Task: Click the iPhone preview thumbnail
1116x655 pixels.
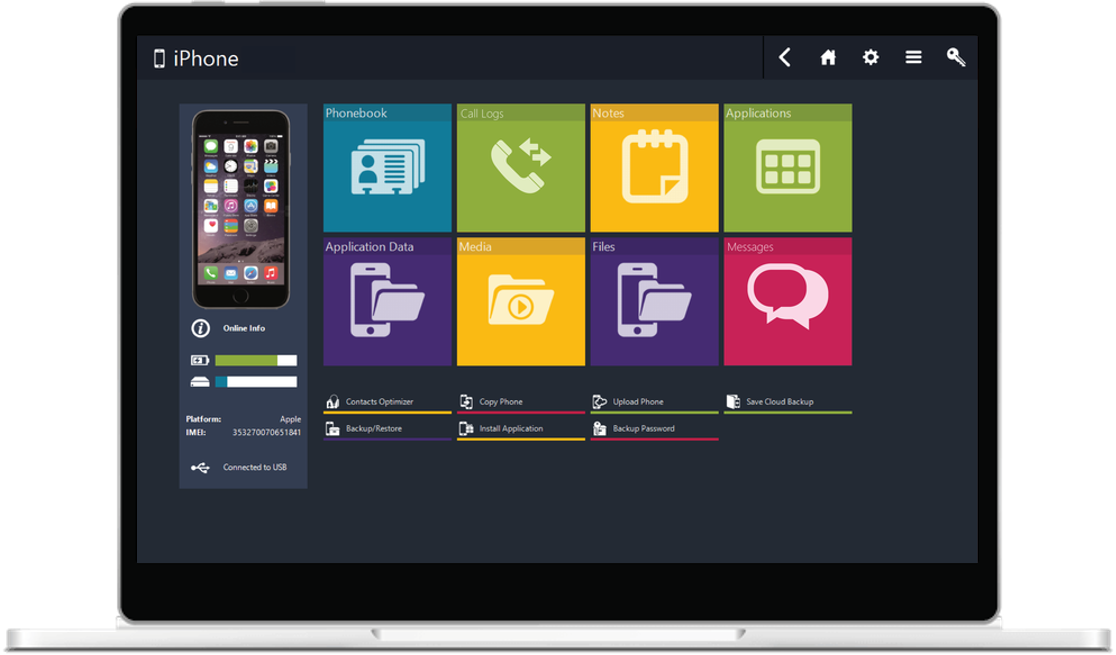Action: (x=242, y=210)
